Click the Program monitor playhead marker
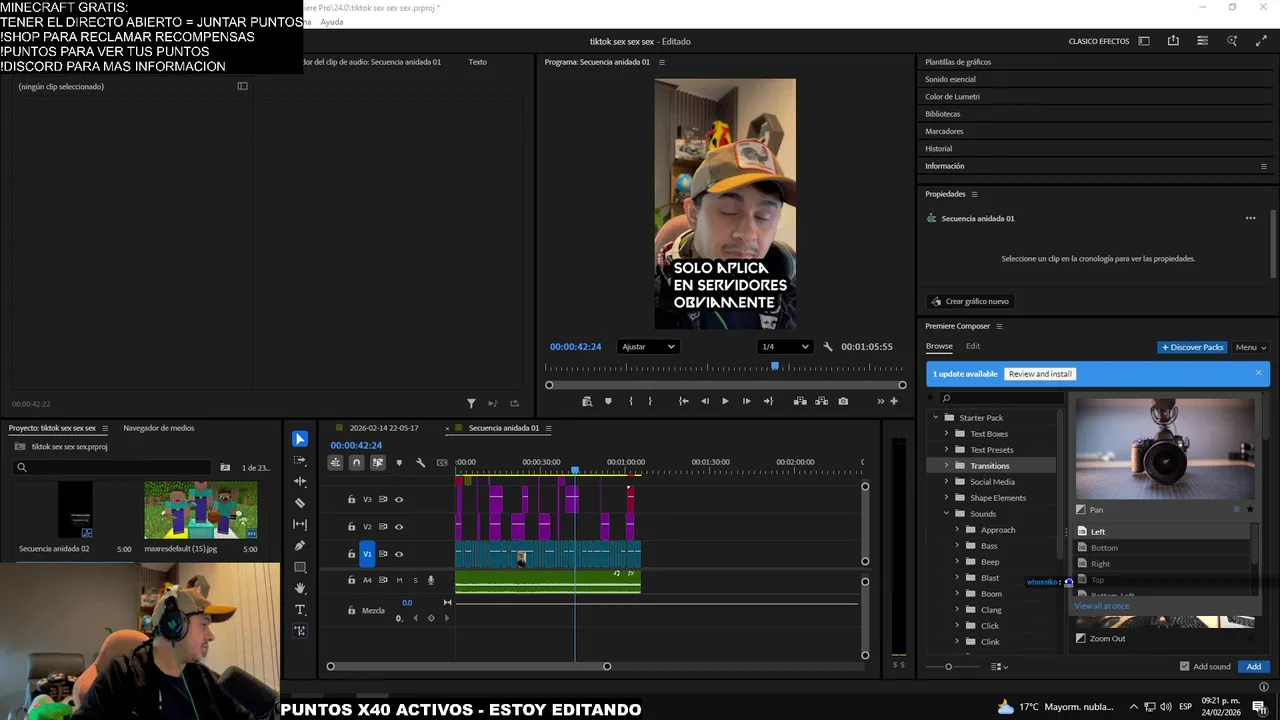 pyautogui.click(x=775, y=367)
